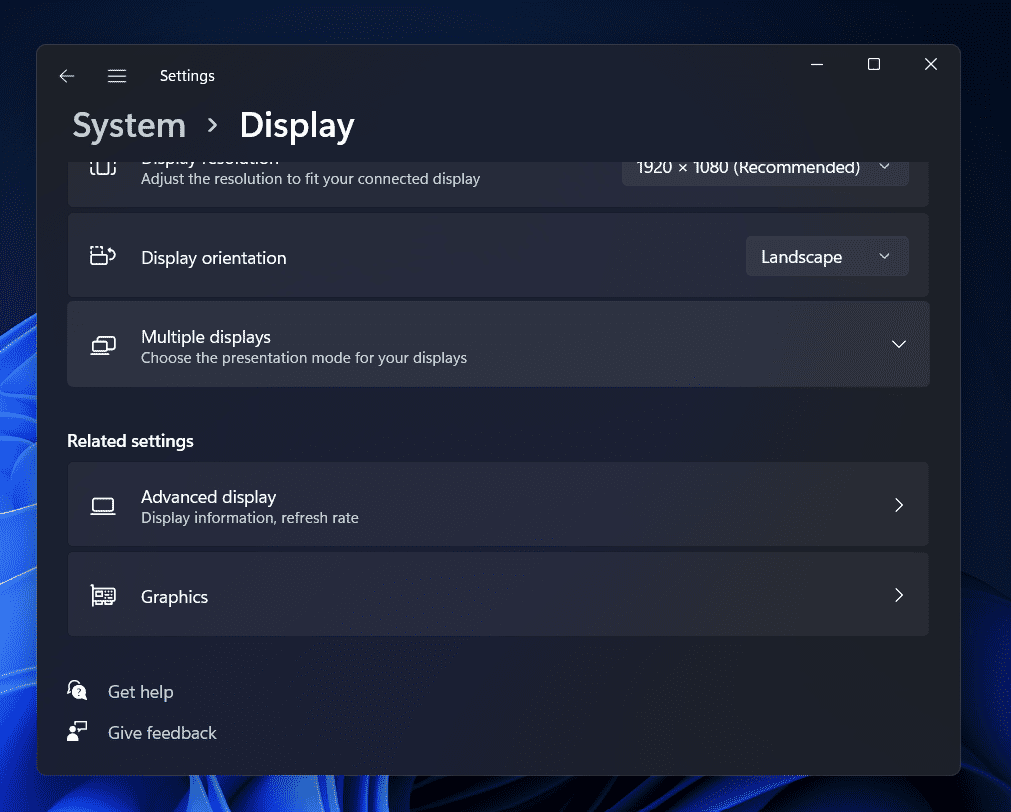Open the hamburger navigation menu

click(117, 76)
